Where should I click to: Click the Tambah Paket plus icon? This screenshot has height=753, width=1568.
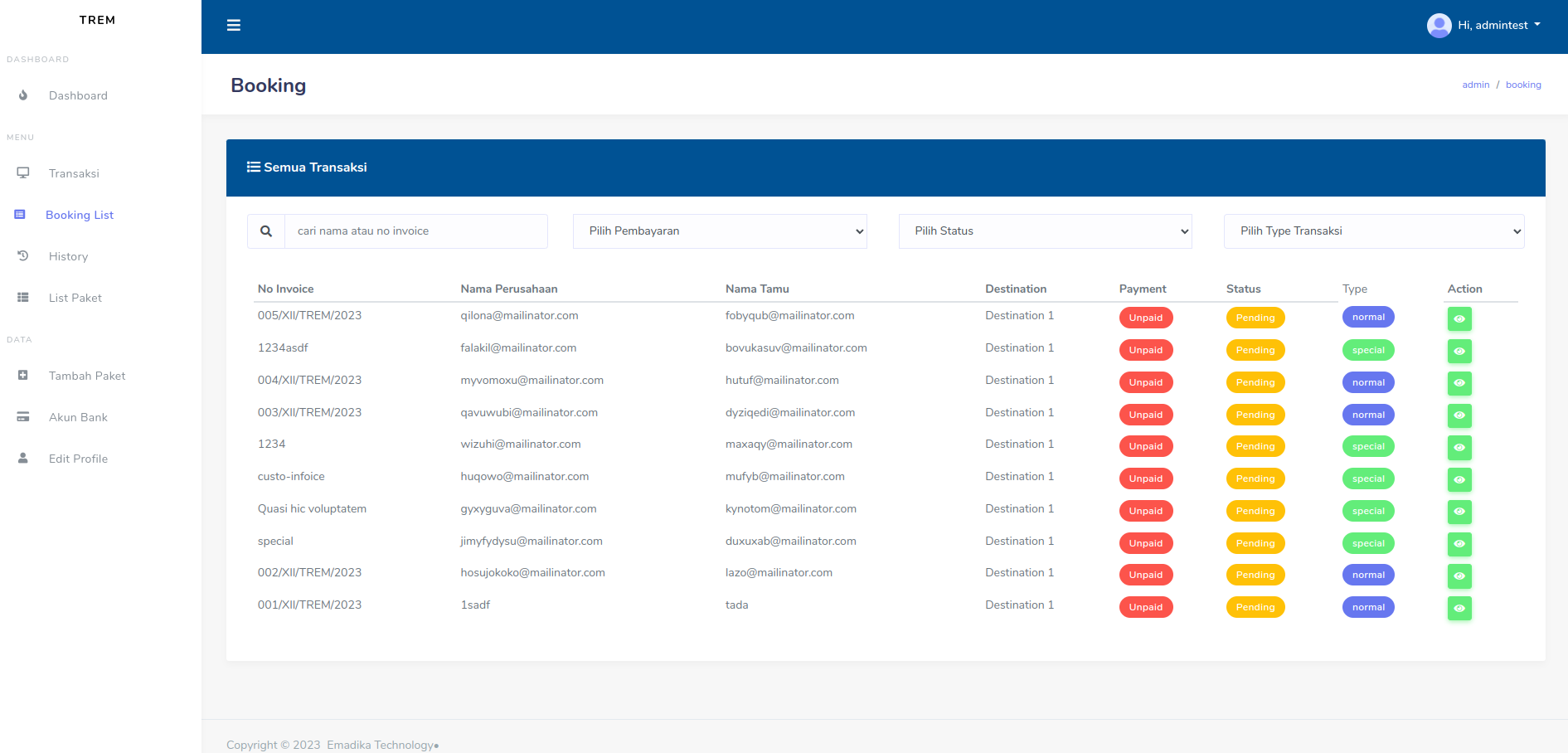click(23, 376)
